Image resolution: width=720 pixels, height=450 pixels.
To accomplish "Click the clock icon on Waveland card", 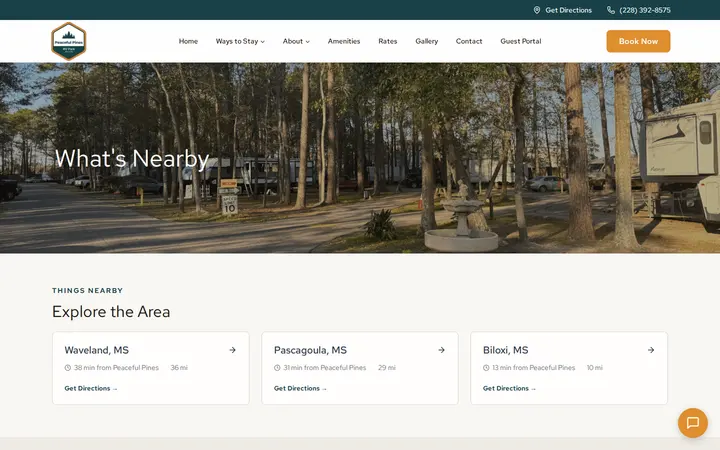I will (x=68, y=368).
